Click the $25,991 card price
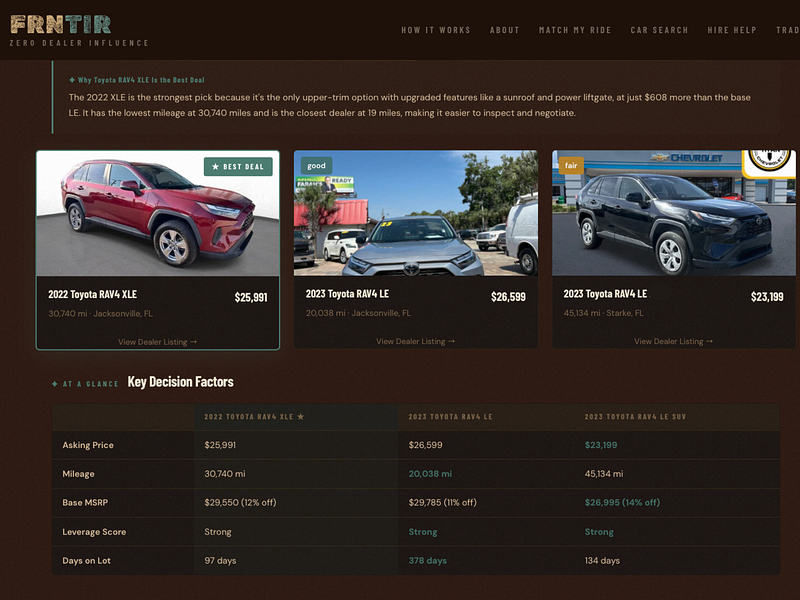This screenshot has height=600, width=800. 251,297
